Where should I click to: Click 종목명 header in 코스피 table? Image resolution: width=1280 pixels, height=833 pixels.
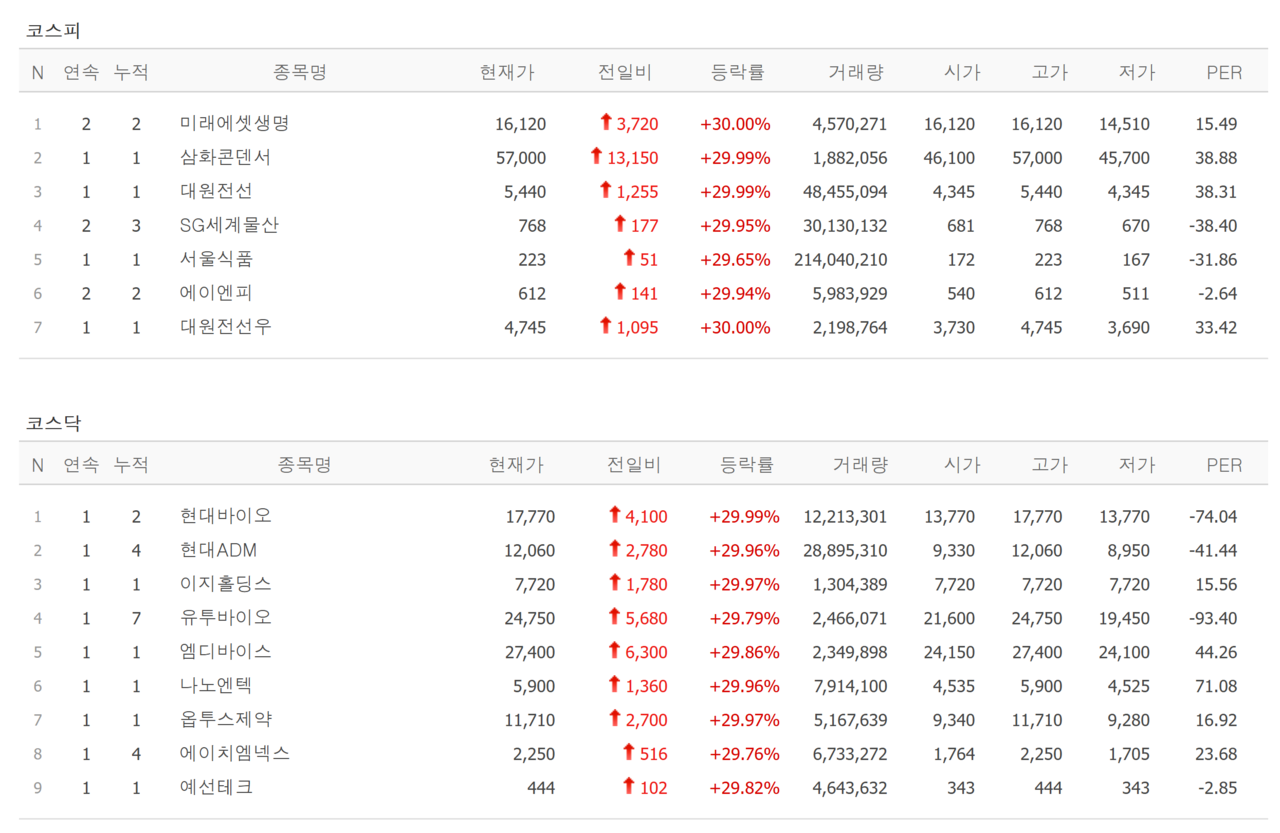[x=300, y=72]
